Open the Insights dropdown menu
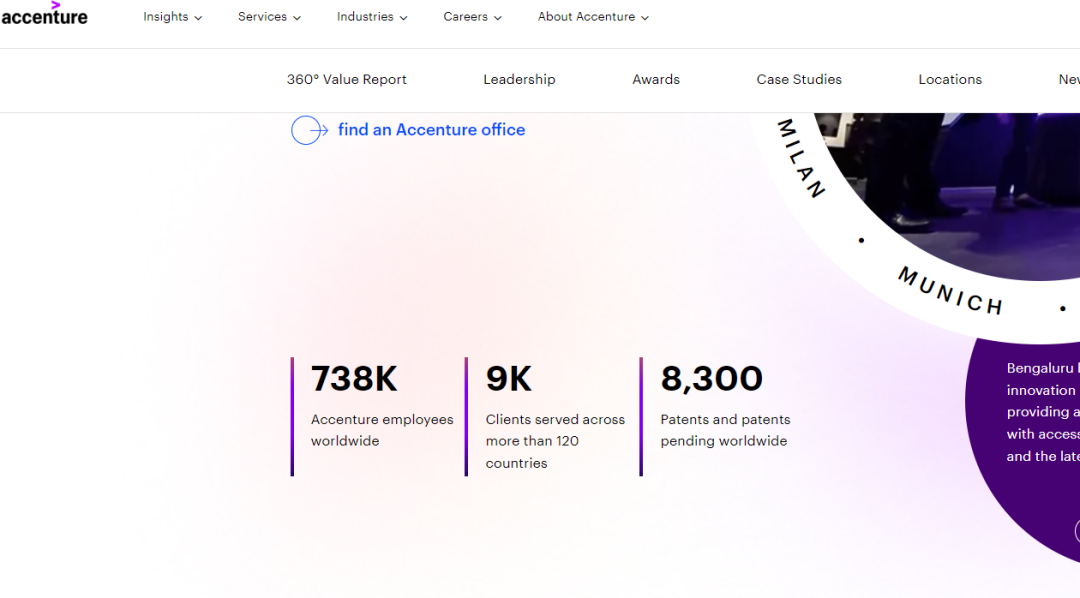The height and width of the screenshot is (598, 1080). point(172,17)
